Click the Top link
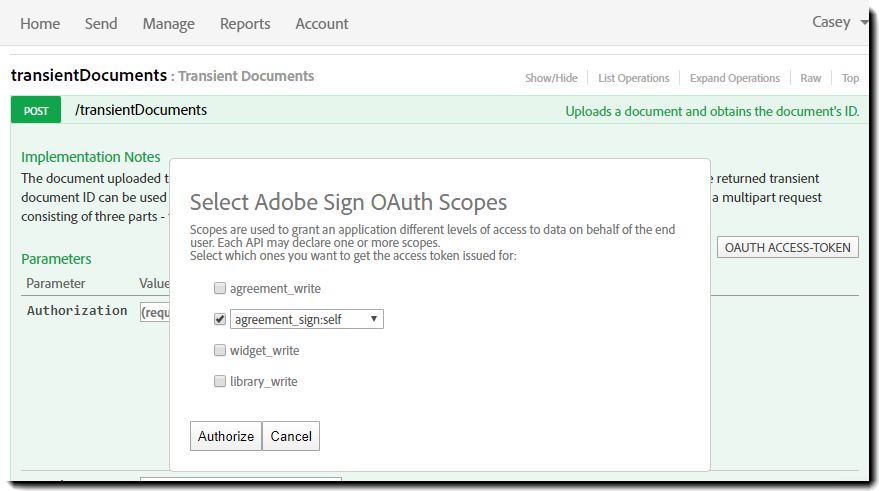 [850, 78]
